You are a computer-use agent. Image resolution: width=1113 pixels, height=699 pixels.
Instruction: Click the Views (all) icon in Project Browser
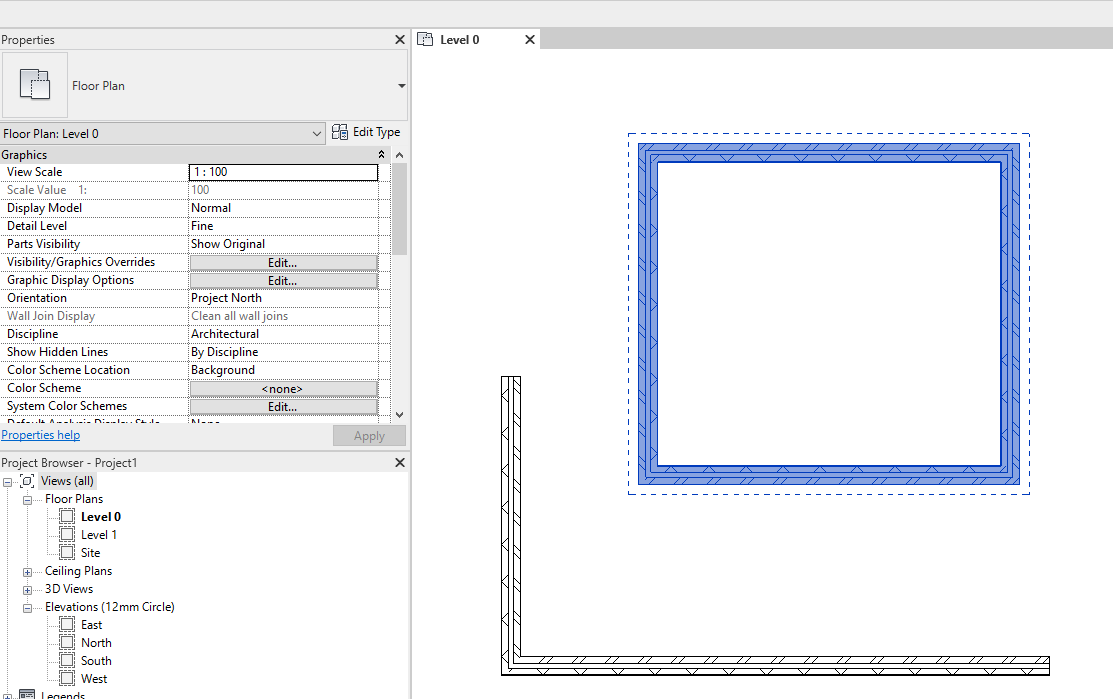click(x=28, y=480)
